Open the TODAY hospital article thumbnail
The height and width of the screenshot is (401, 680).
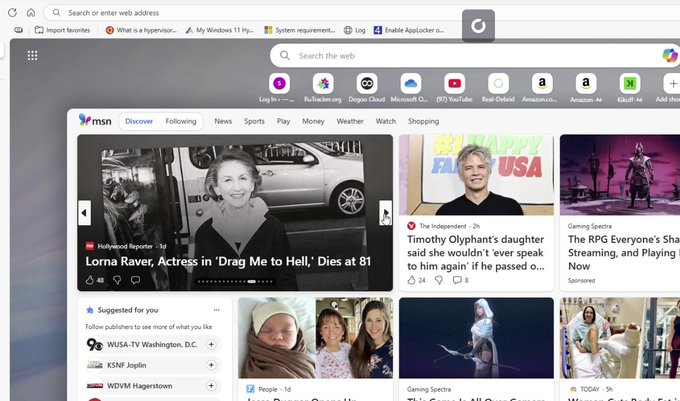(x=620, y=338)
